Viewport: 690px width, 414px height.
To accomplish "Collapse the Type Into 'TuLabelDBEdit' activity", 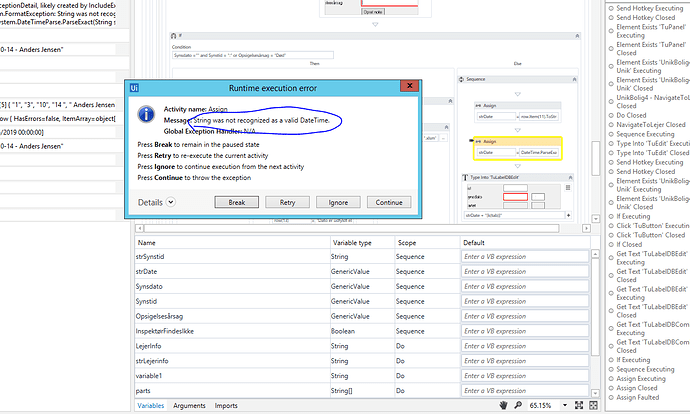I will (570, 177).
